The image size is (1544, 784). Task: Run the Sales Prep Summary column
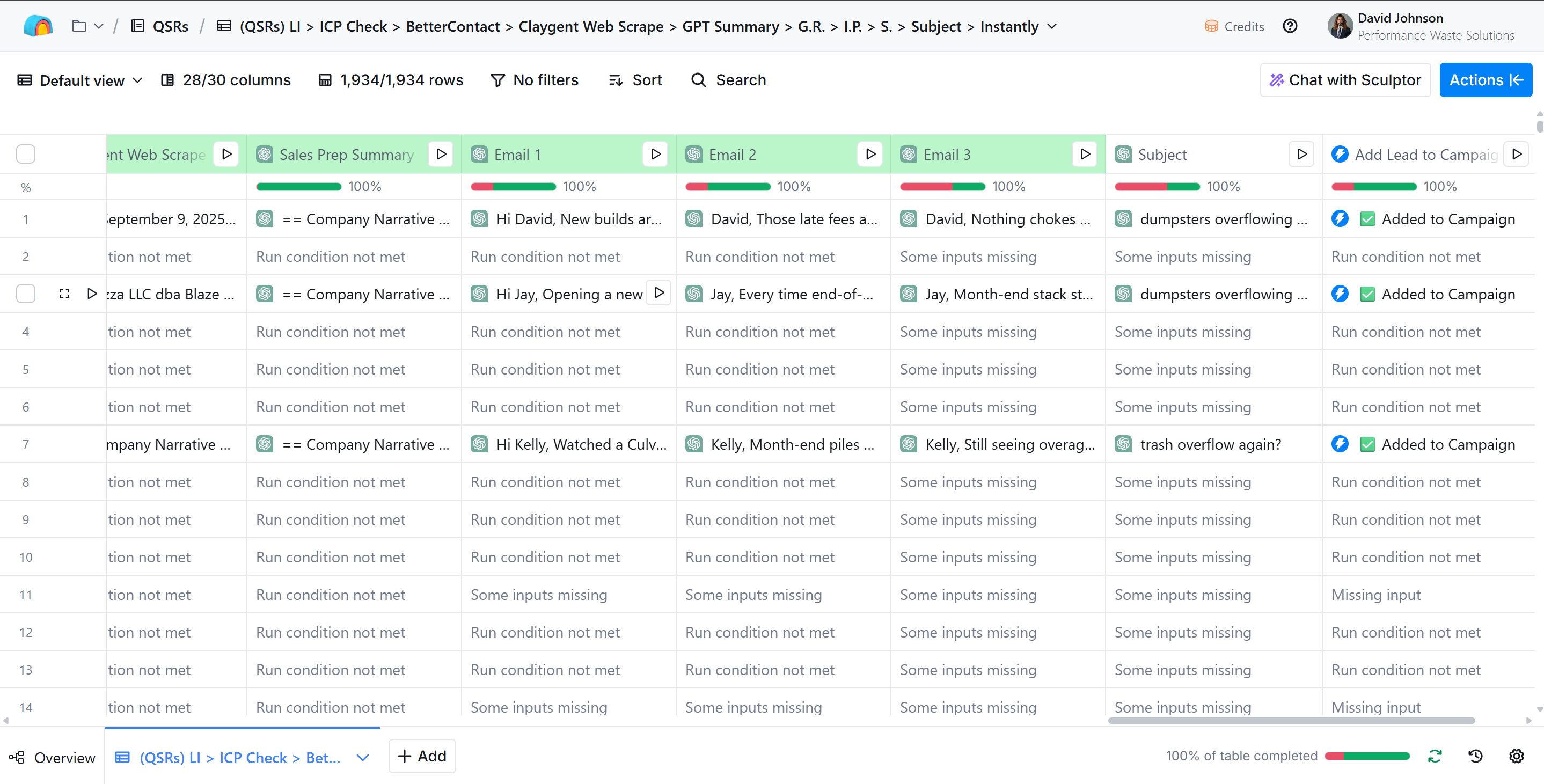[x=441, y=154]
